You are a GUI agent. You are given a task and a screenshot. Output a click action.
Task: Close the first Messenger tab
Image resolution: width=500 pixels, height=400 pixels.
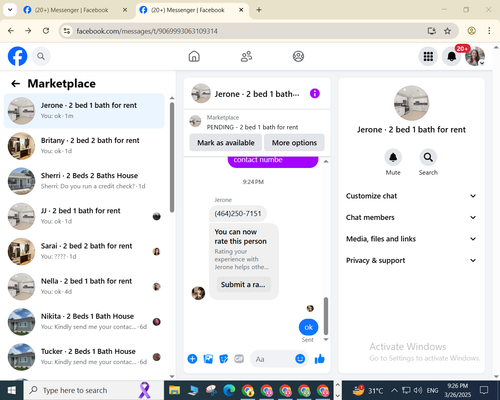coord(125,10)
